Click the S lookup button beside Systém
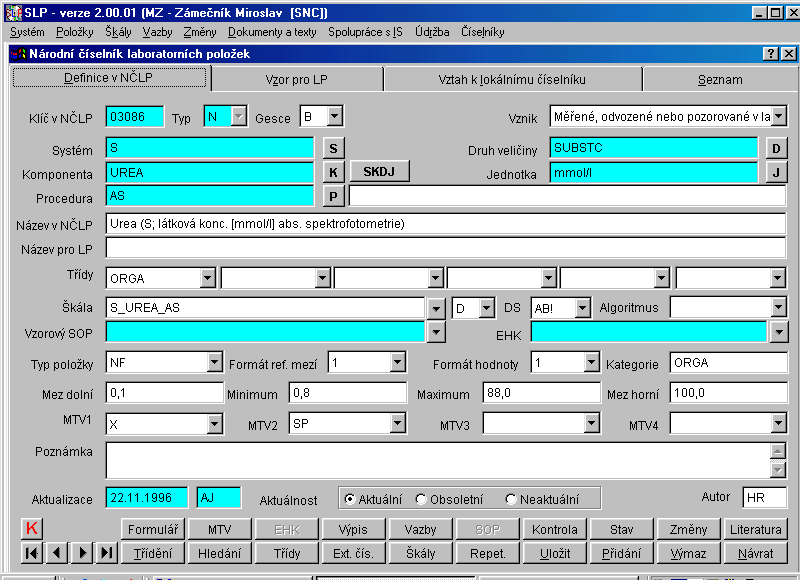Viewport: 800px width, 580px height. click(335, 148)
